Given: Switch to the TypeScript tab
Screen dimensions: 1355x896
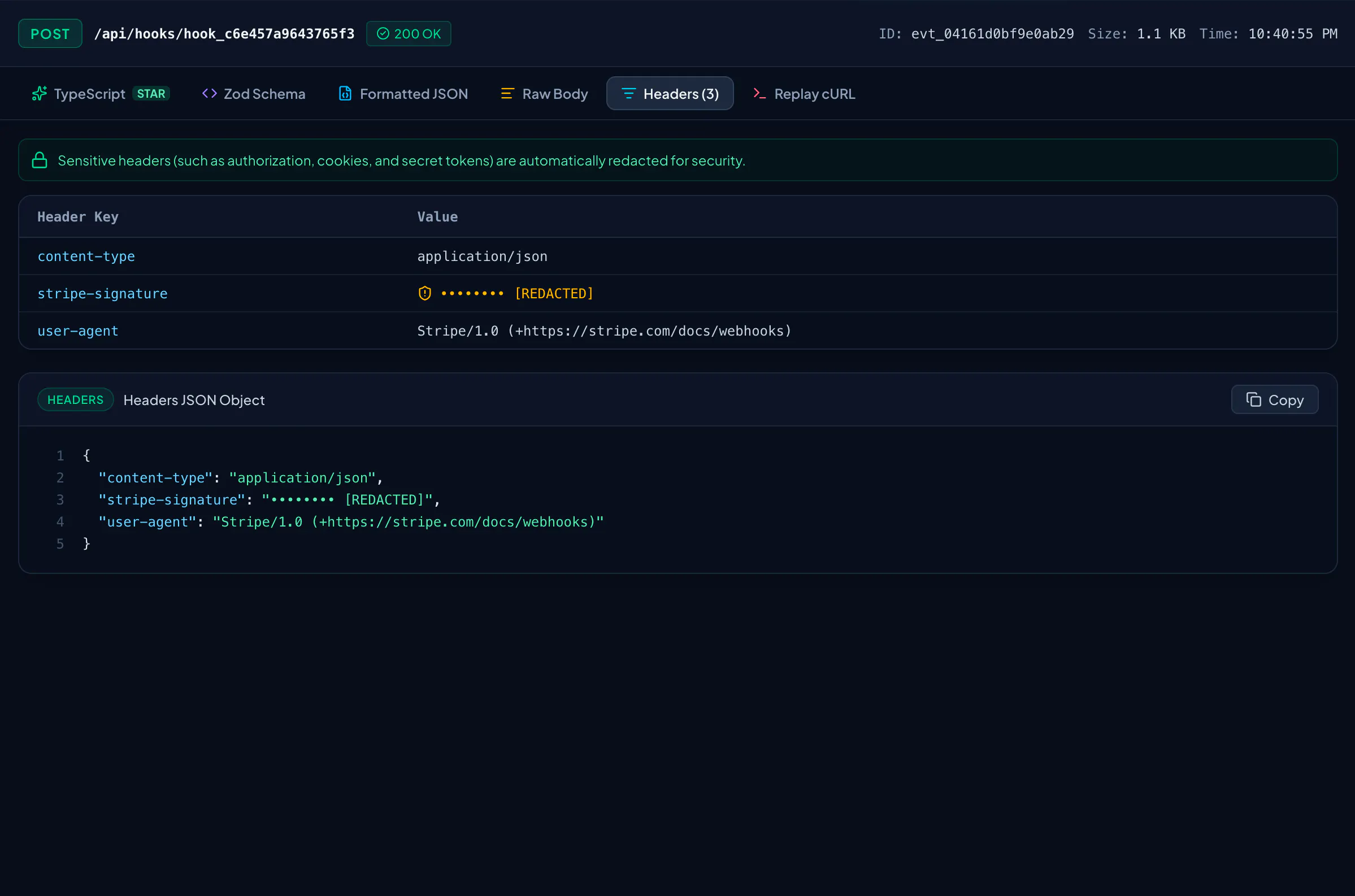Looking at the screenshot, I should tap(101, 94).
